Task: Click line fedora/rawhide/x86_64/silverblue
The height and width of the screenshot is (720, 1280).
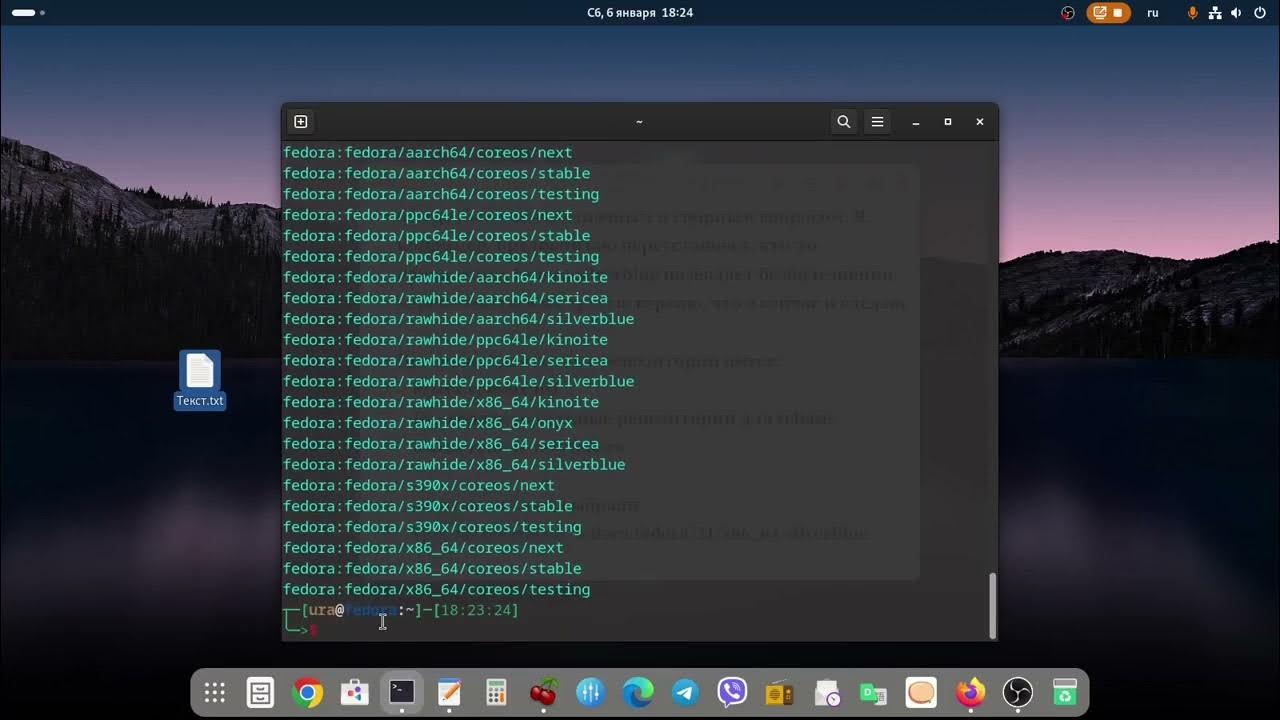Action: coord(454,465)
